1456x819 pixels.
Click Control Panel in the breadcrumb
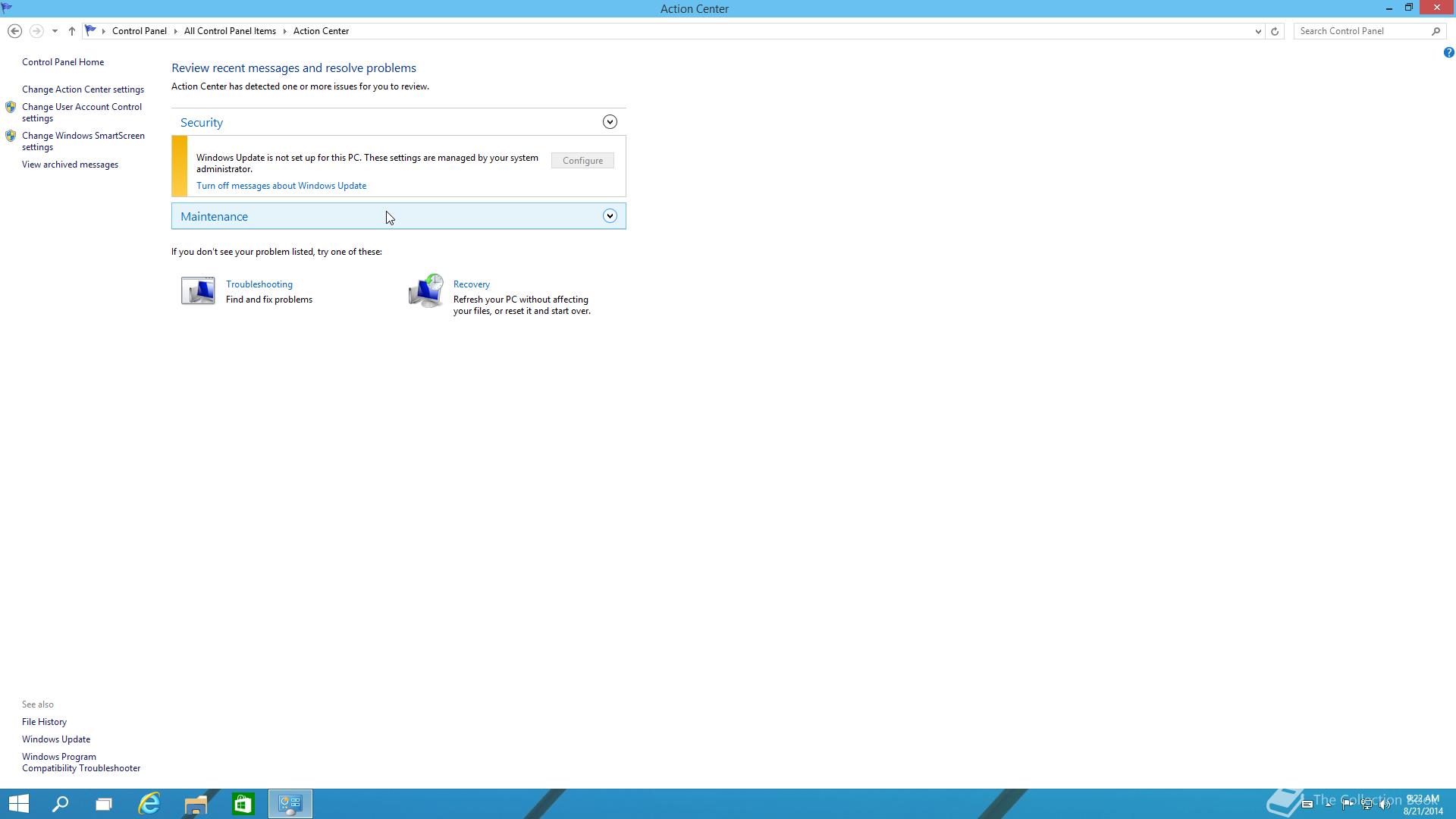[140, 31]
